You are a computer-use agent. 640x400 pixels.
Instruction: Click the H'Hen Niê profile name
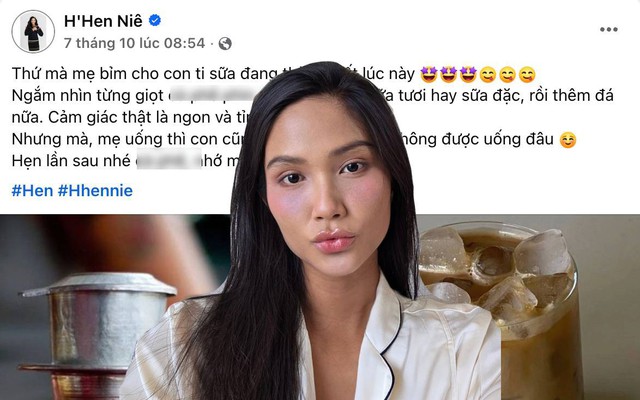click(x=103, y=21)
